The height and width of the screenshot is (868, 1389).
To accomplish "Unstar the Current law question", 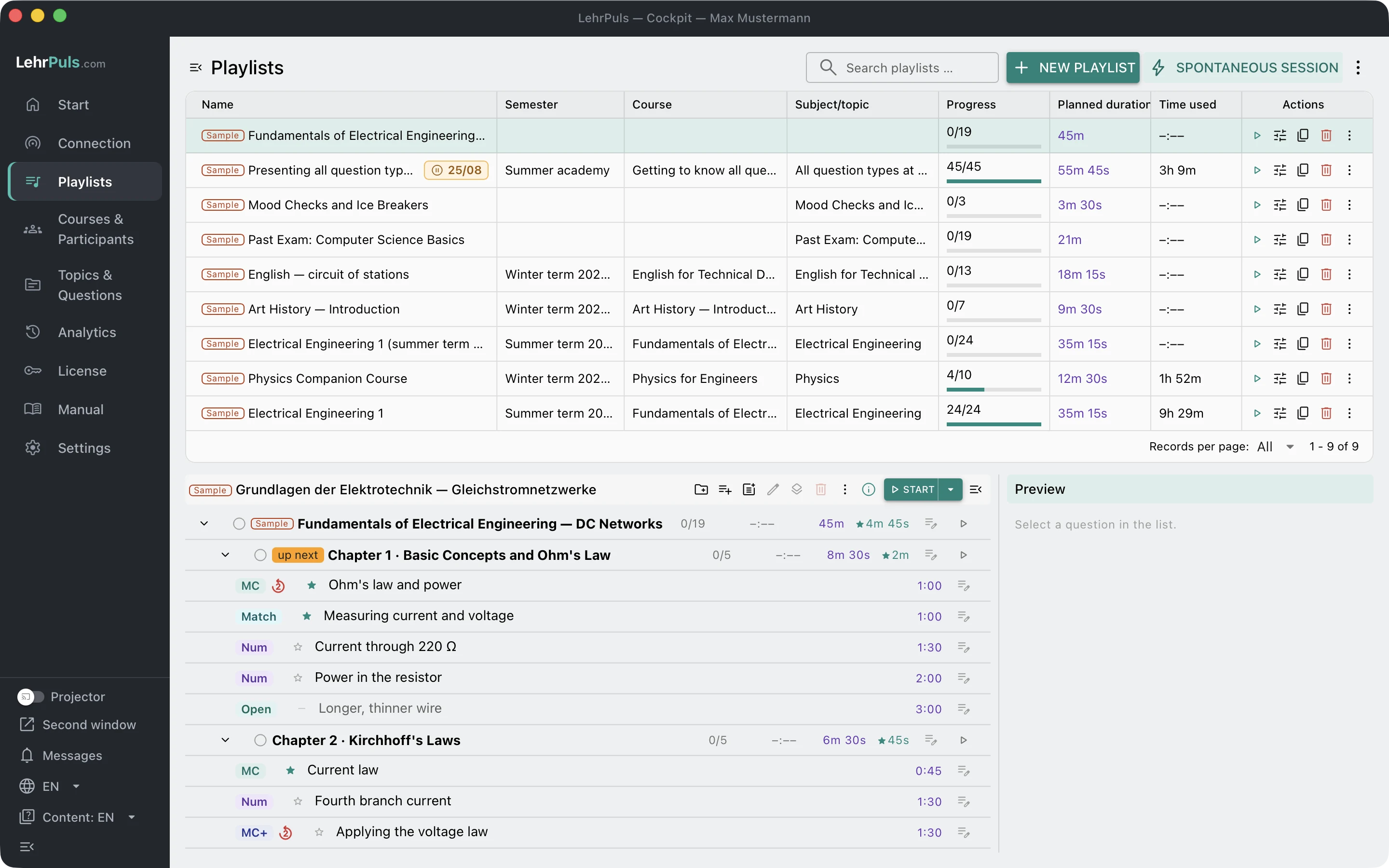I will click(290, 771).
